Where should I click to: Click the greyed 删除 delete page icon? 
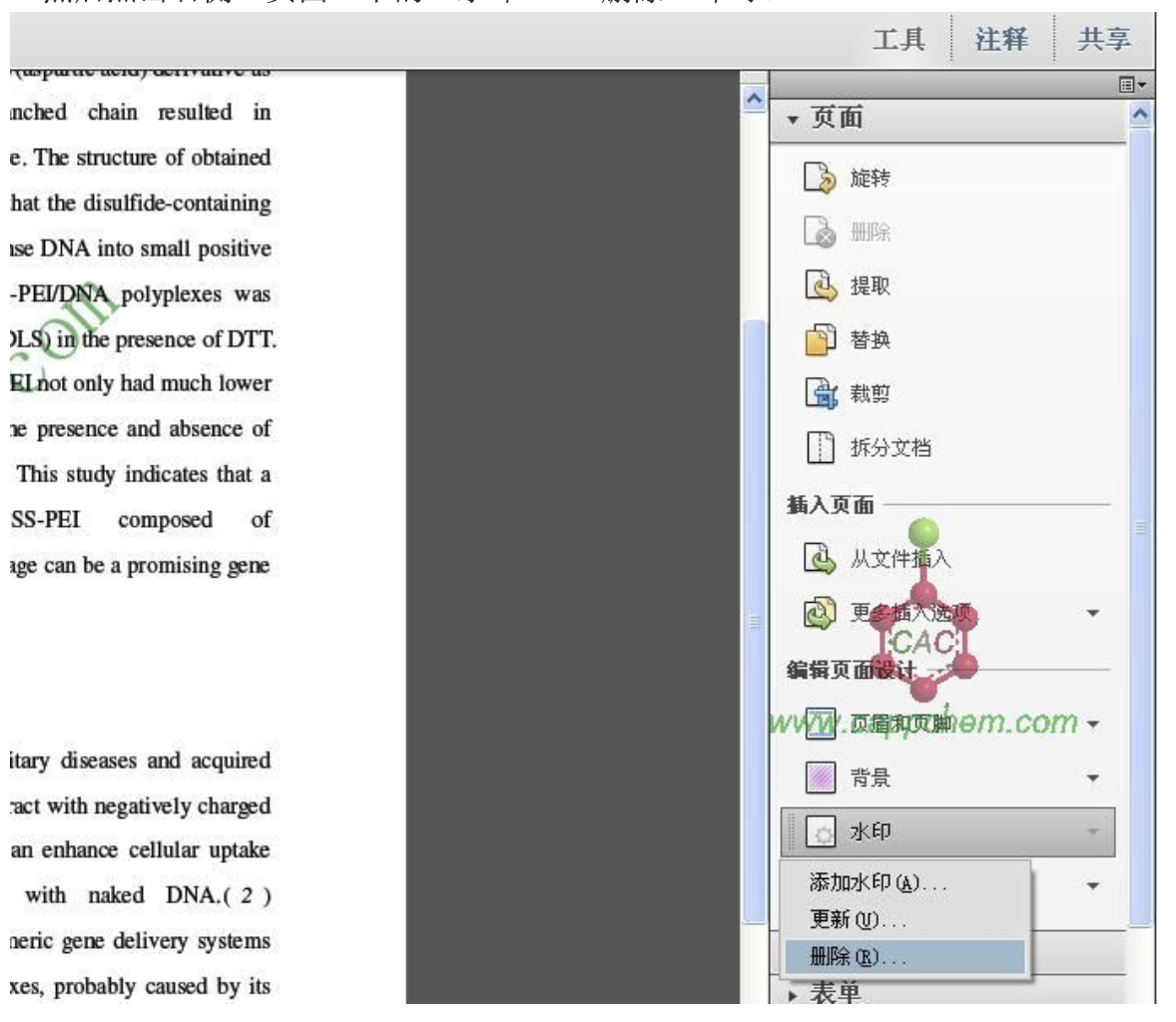click(x=820, y=232)
